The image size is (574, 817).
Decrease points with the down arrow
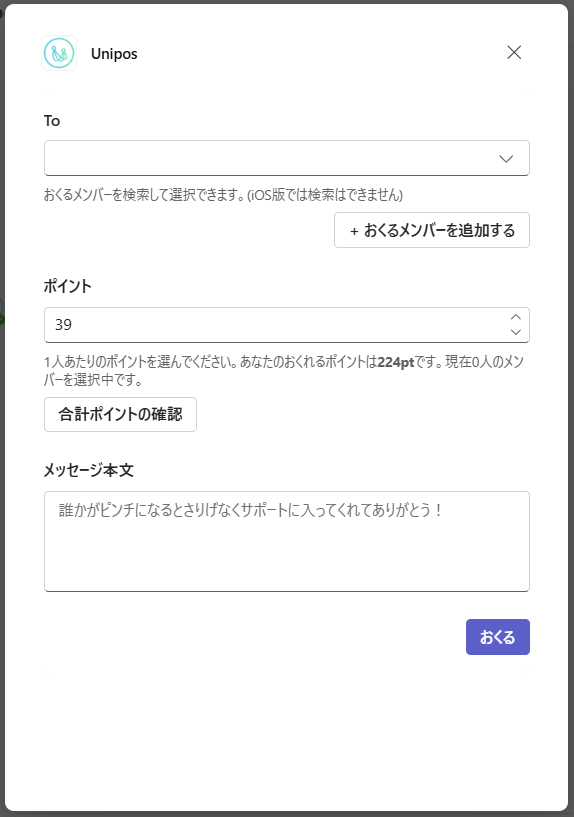516,332
